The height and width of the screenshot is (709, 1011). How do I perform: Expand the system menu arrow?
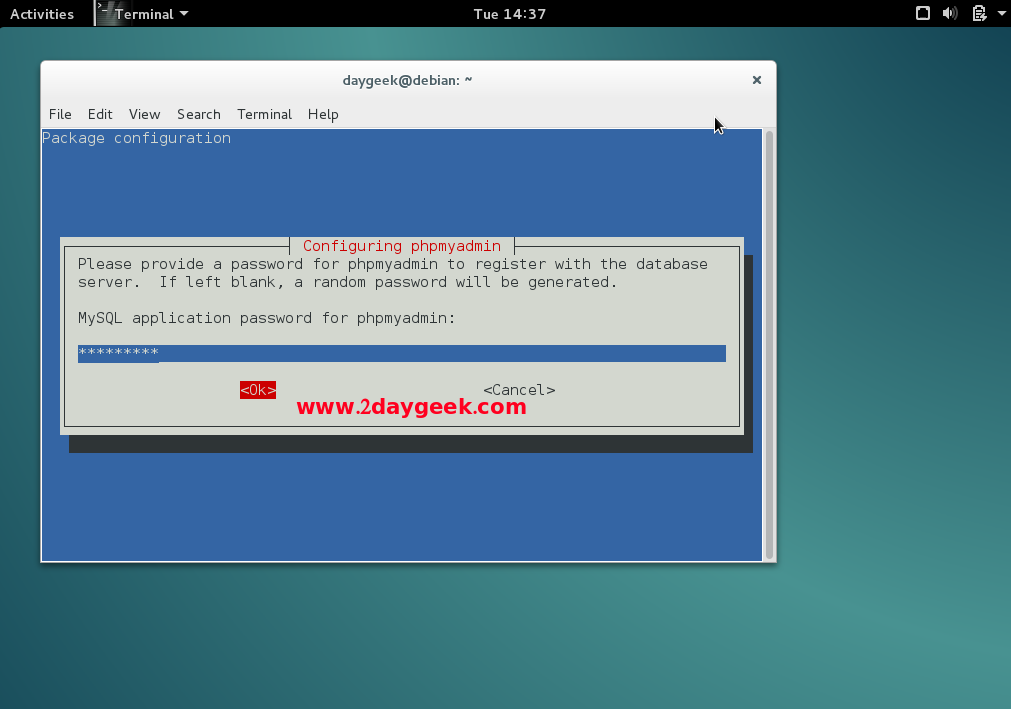pos(1001,14)
